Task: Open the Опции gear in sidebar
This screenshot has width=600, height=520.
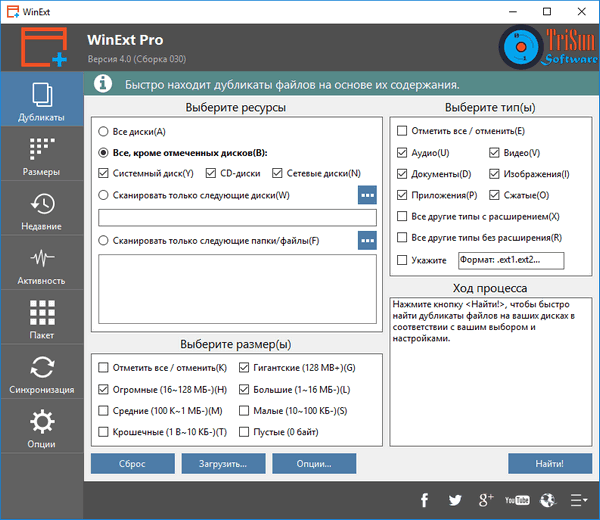Action: click(x=42, y=426)
